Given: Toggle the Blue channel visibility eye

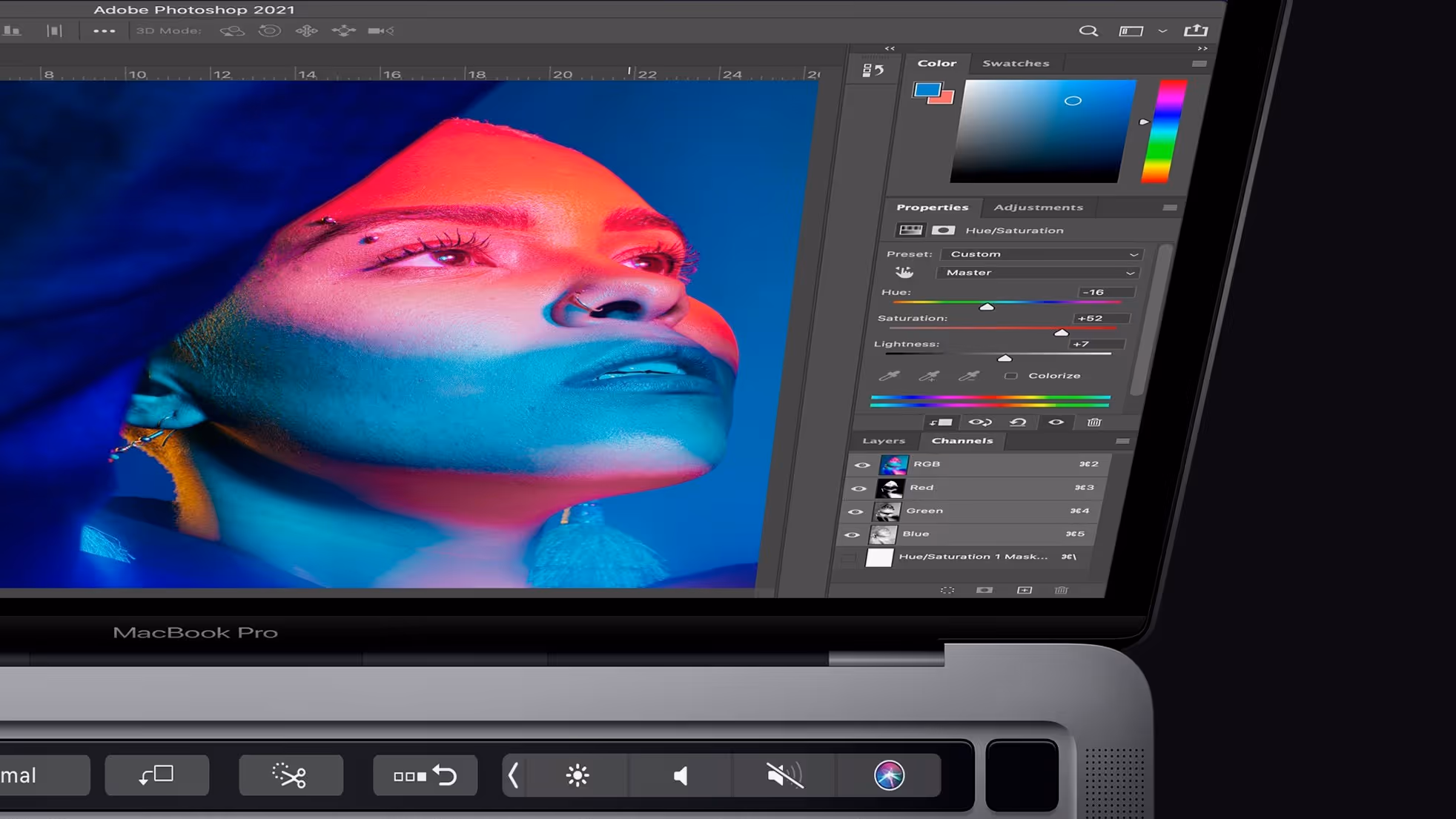Looking at the screenshot, I should [852, 534].
